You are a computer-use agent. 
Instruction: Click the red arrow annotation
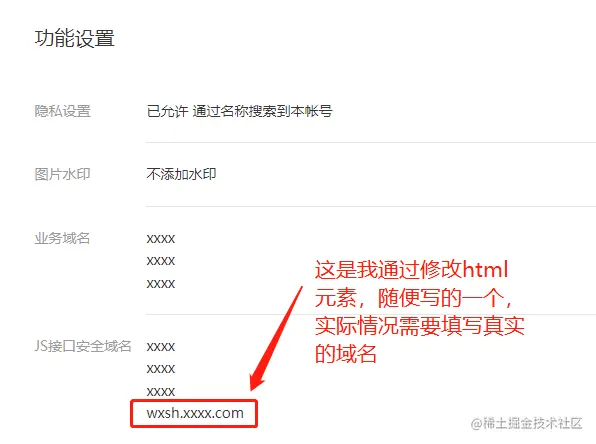[x=276, y=338]
